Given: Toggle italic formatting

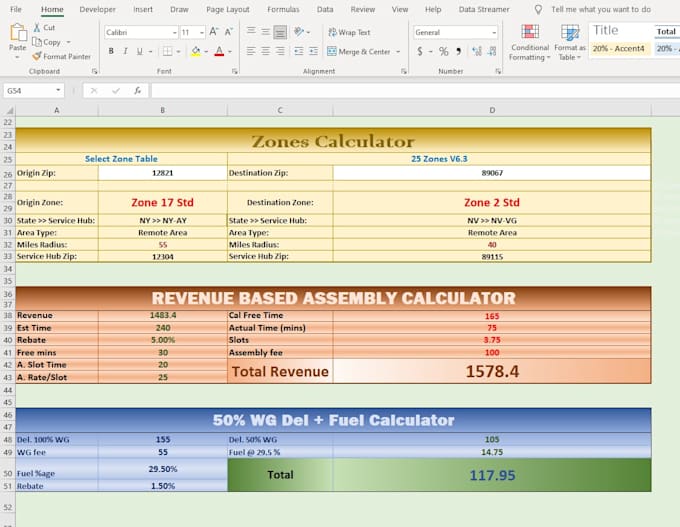Looking at the screenshot, I should tap(125, 51).
